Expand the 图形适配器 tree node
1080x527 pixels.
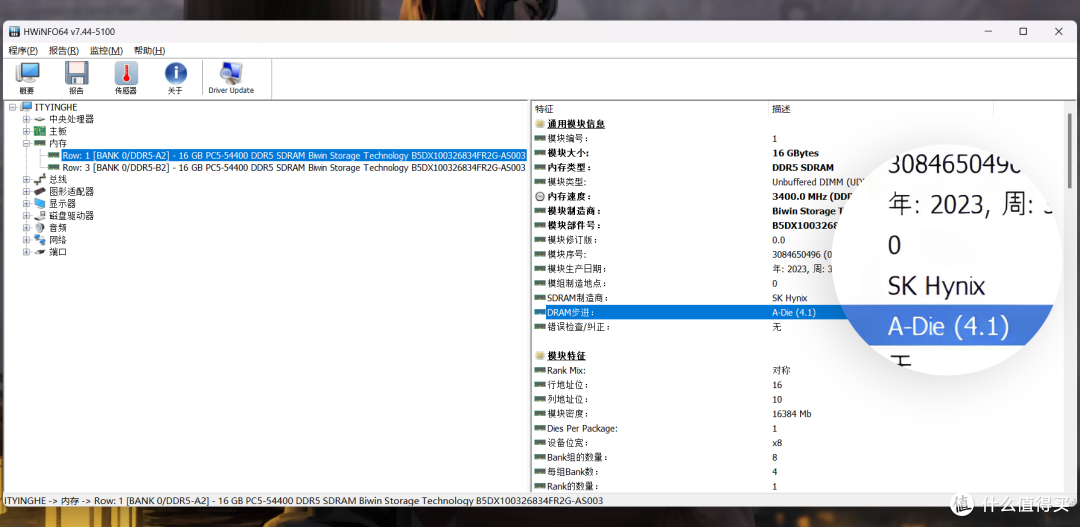coord(27,192)
